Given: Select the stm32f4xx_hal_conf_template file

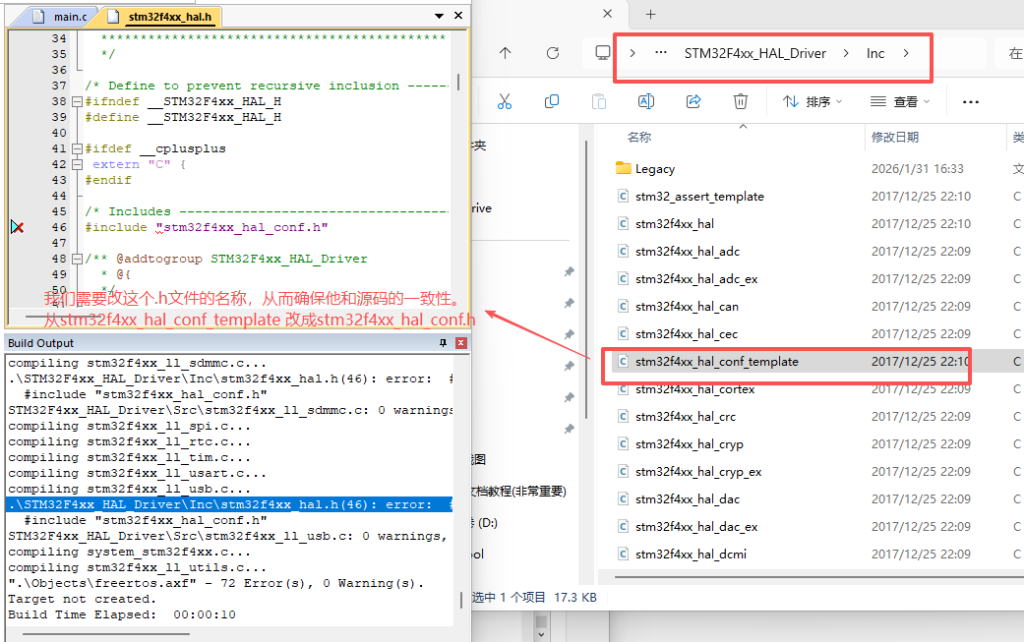Looking at the screenshot, I should click(x=716, y=361).
